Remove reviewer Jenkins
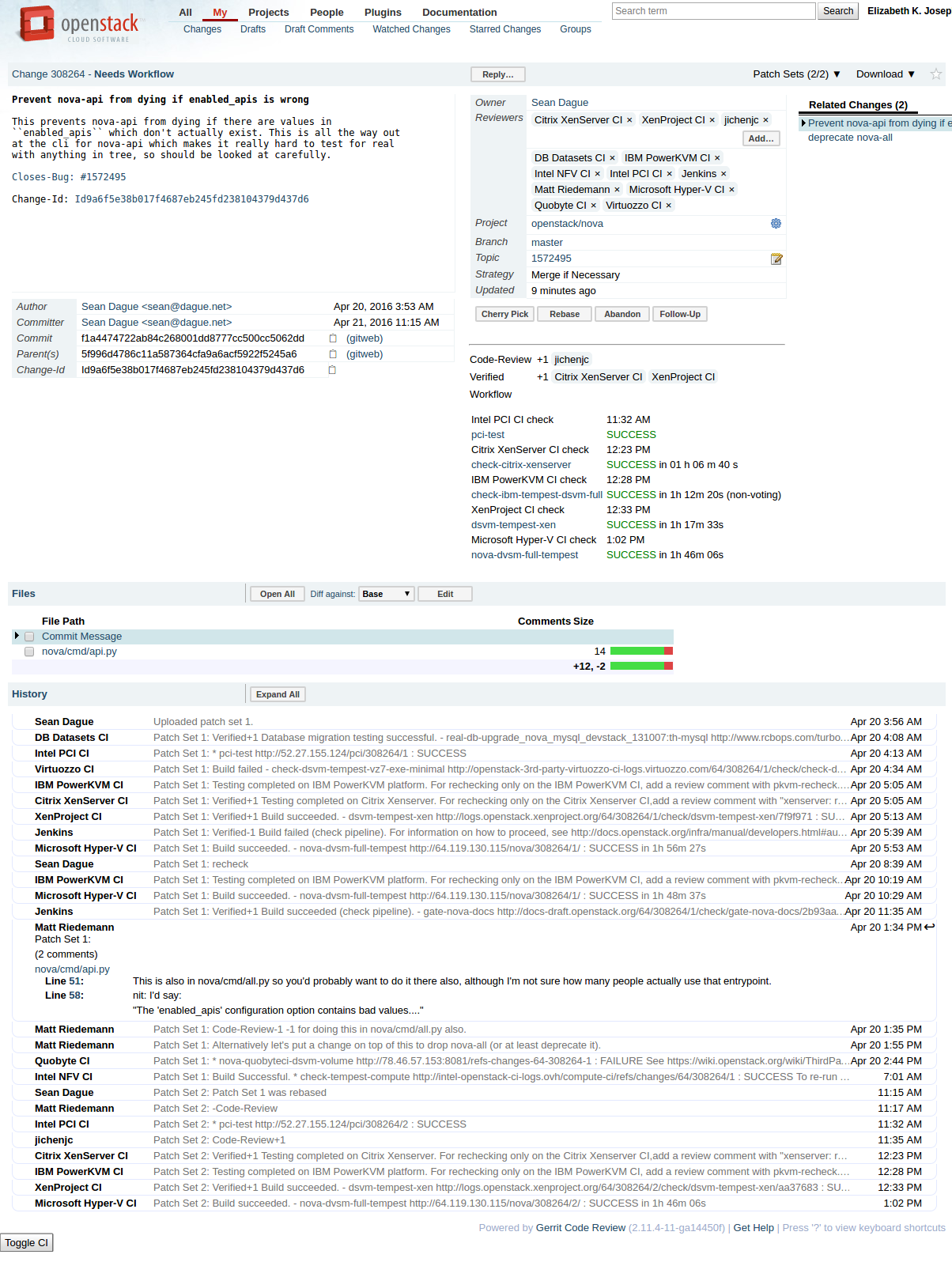The height and width of the screenshot is (1262, 952). tap(723, 174)
